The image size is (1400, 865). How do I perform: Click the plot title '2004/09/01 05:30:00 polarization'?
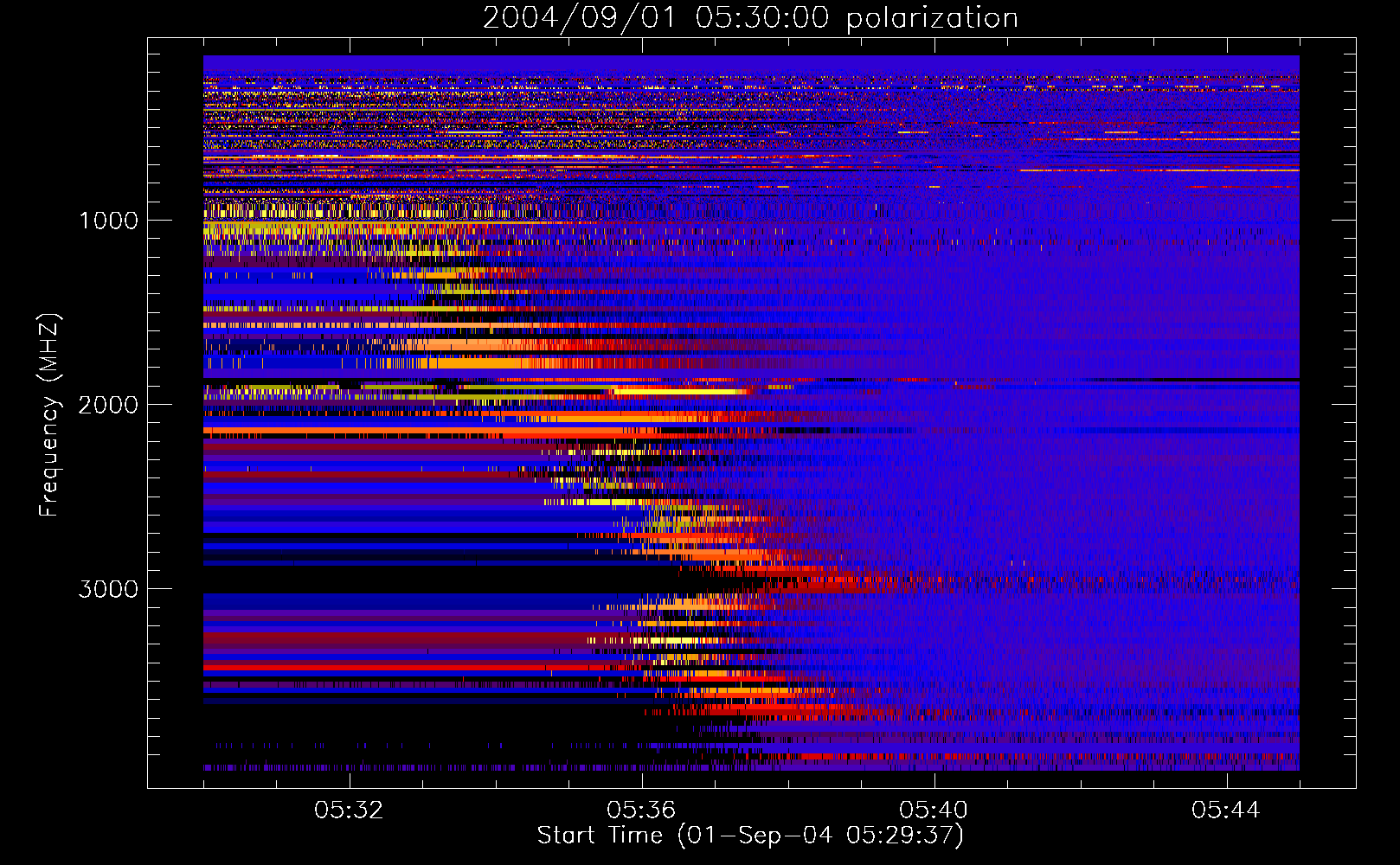point(750,18)
